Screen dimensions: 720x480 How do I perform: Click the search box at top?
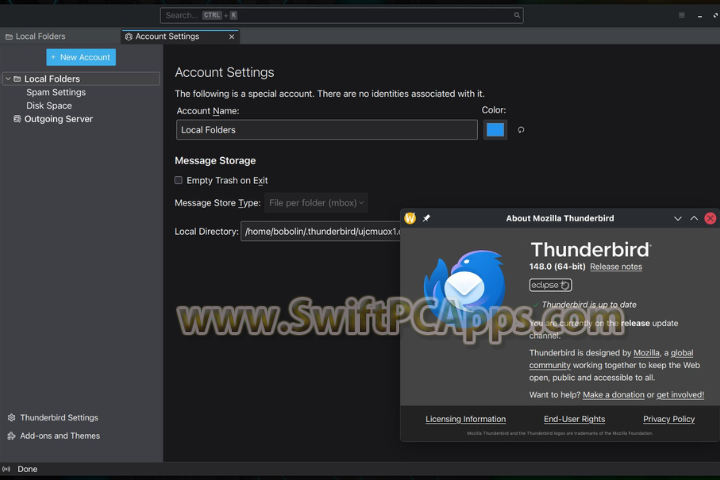(x=342, y=15)
